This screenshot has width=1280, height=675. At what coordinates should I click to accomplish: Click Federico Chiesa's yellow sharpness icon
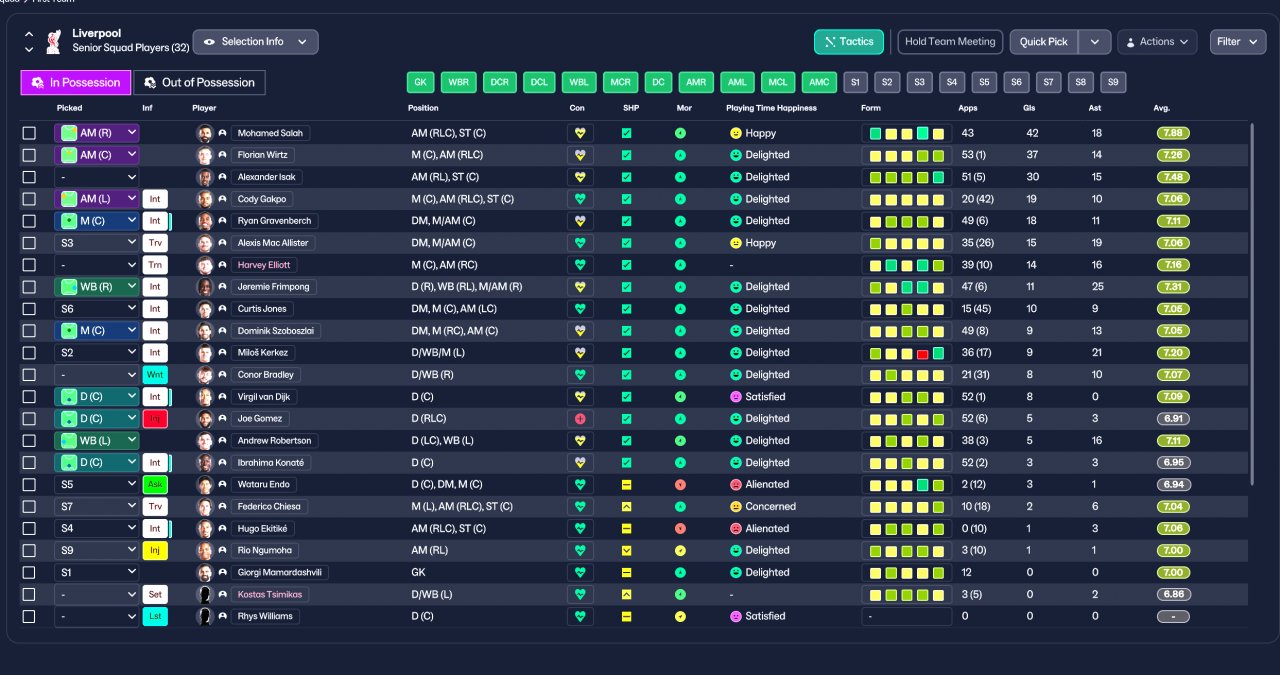click(x=627, y=507)
